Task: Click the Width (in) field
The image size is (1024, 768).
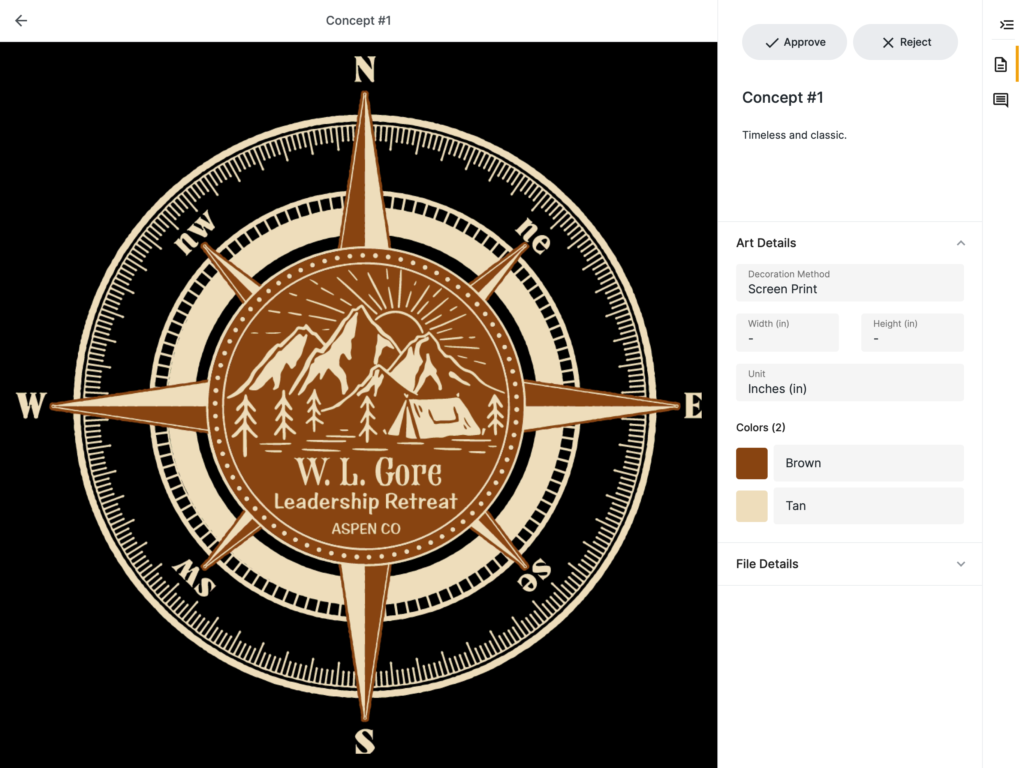Action: tap(787, 332)
